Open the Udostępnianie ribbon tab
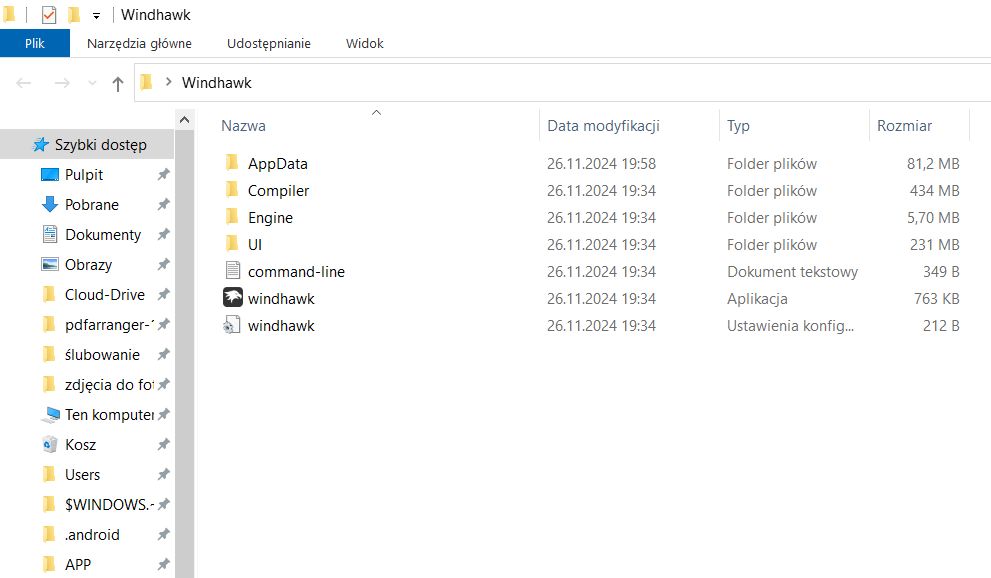This screenshot has width=991, height=578. point(269,44)
